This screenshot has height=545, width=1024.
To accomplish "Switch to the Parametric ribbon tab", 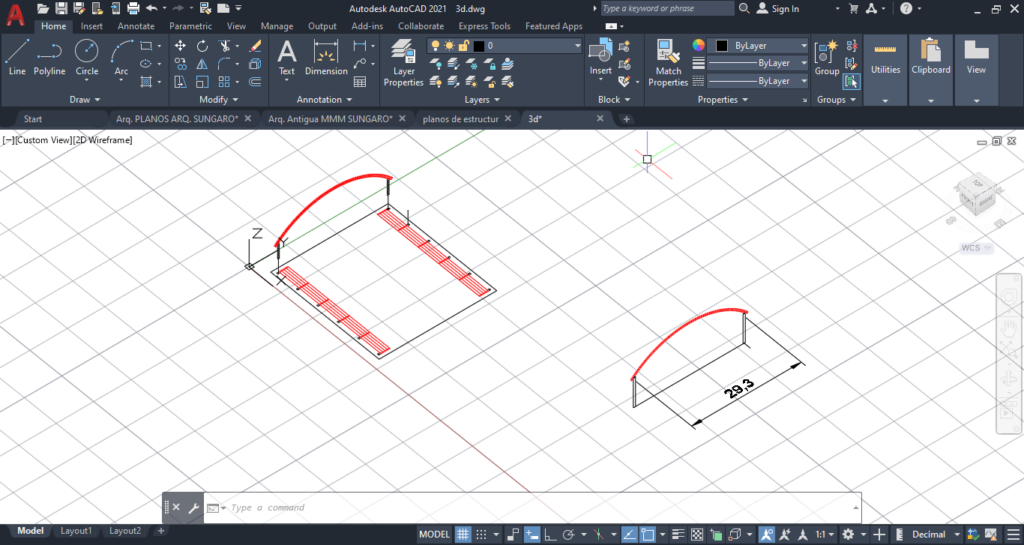I will [190, 26].
